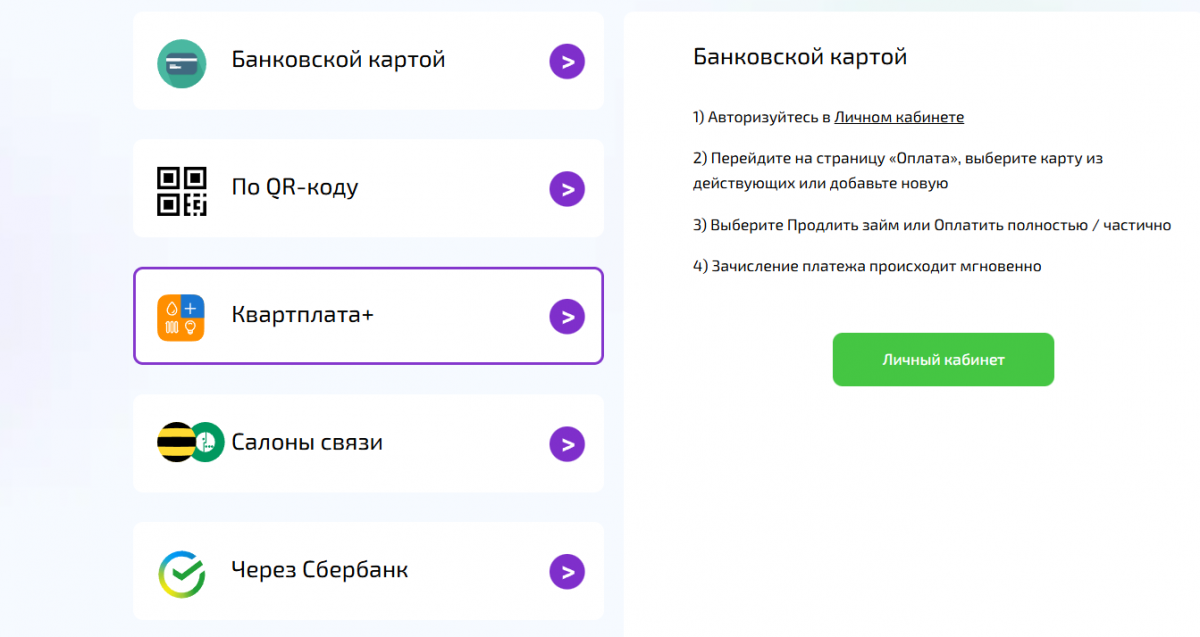This screenshot has height=637, width=1200.
Task: Click the QR code icon
Action: tap(181, 190)
